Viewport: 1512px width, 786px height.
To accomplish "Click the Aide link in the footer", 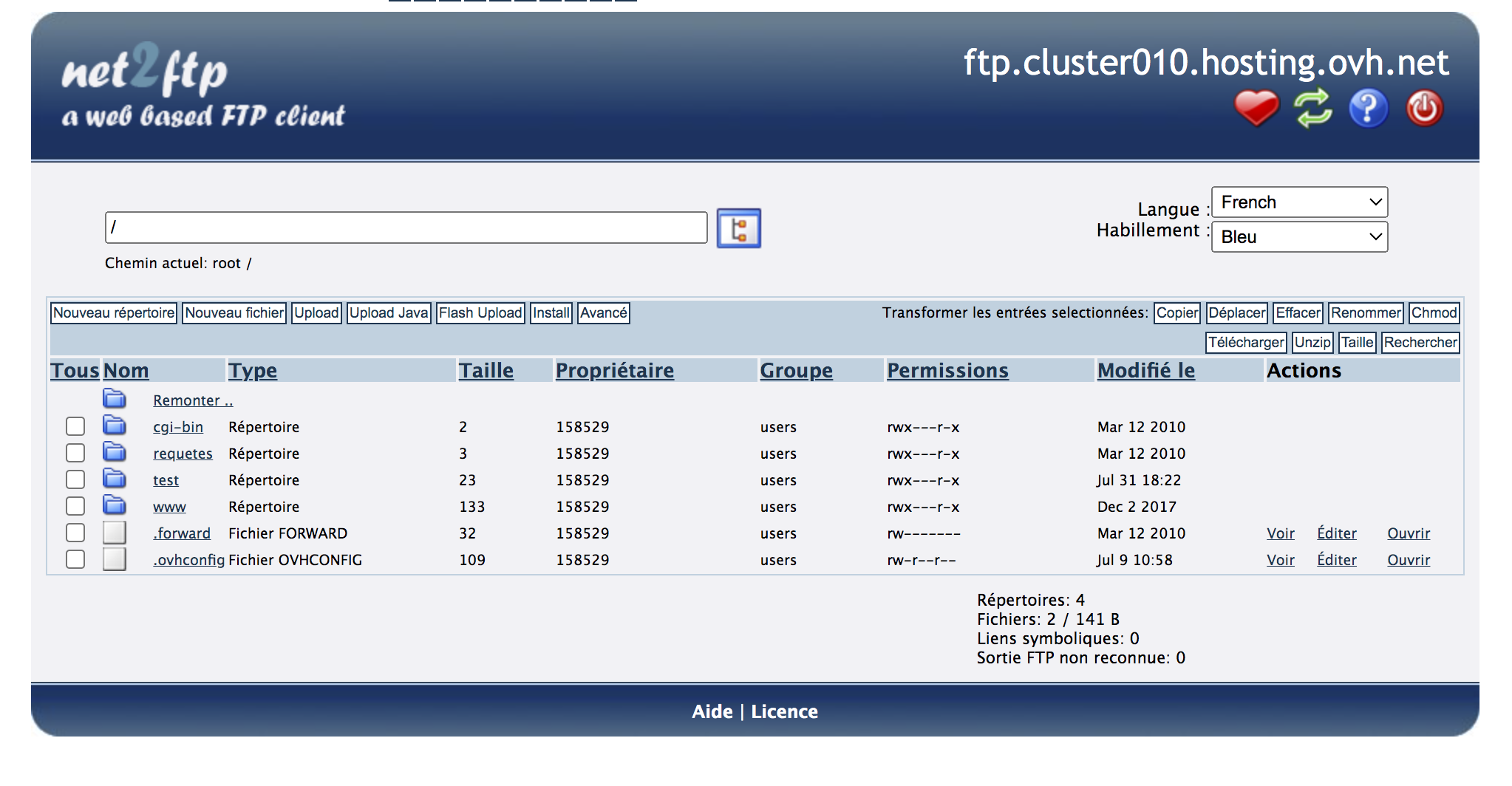I will 712,711.
